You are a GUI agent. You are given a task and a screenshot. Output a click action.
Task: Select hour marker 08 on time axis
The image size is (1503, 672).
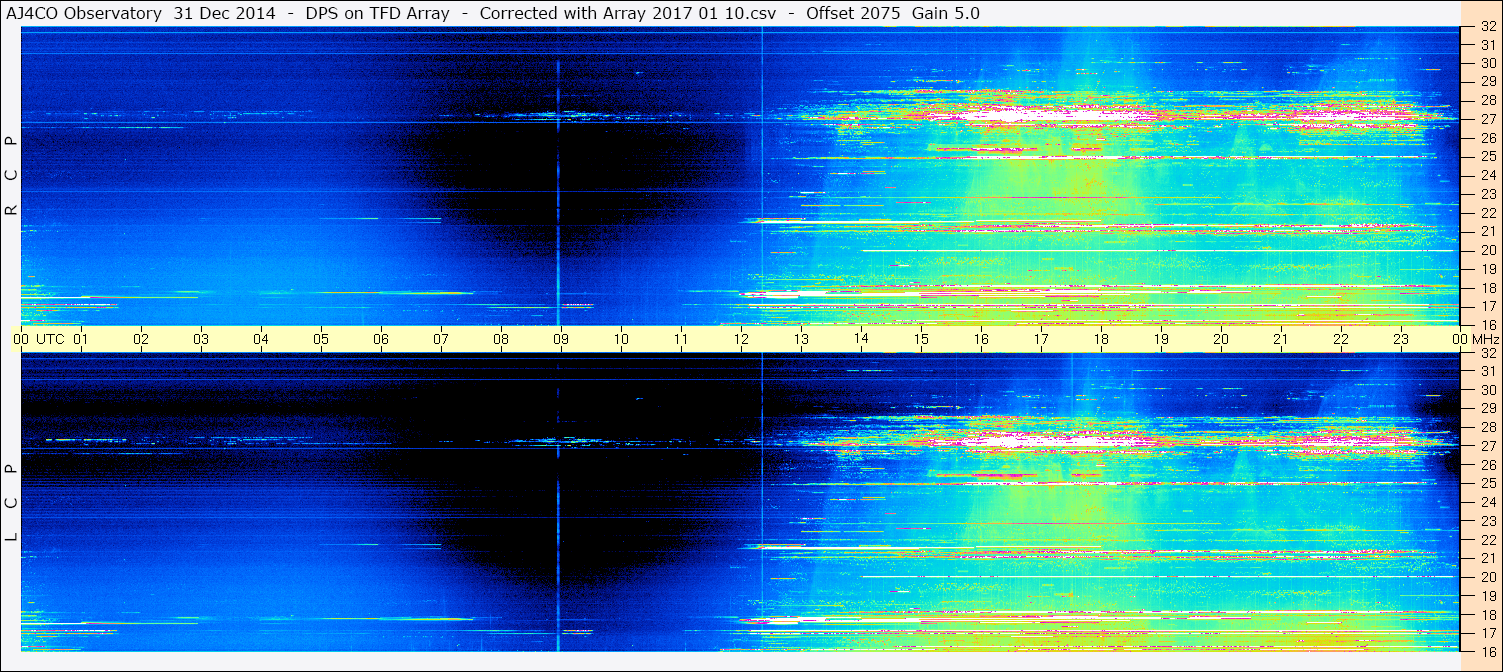click(501, 339)
